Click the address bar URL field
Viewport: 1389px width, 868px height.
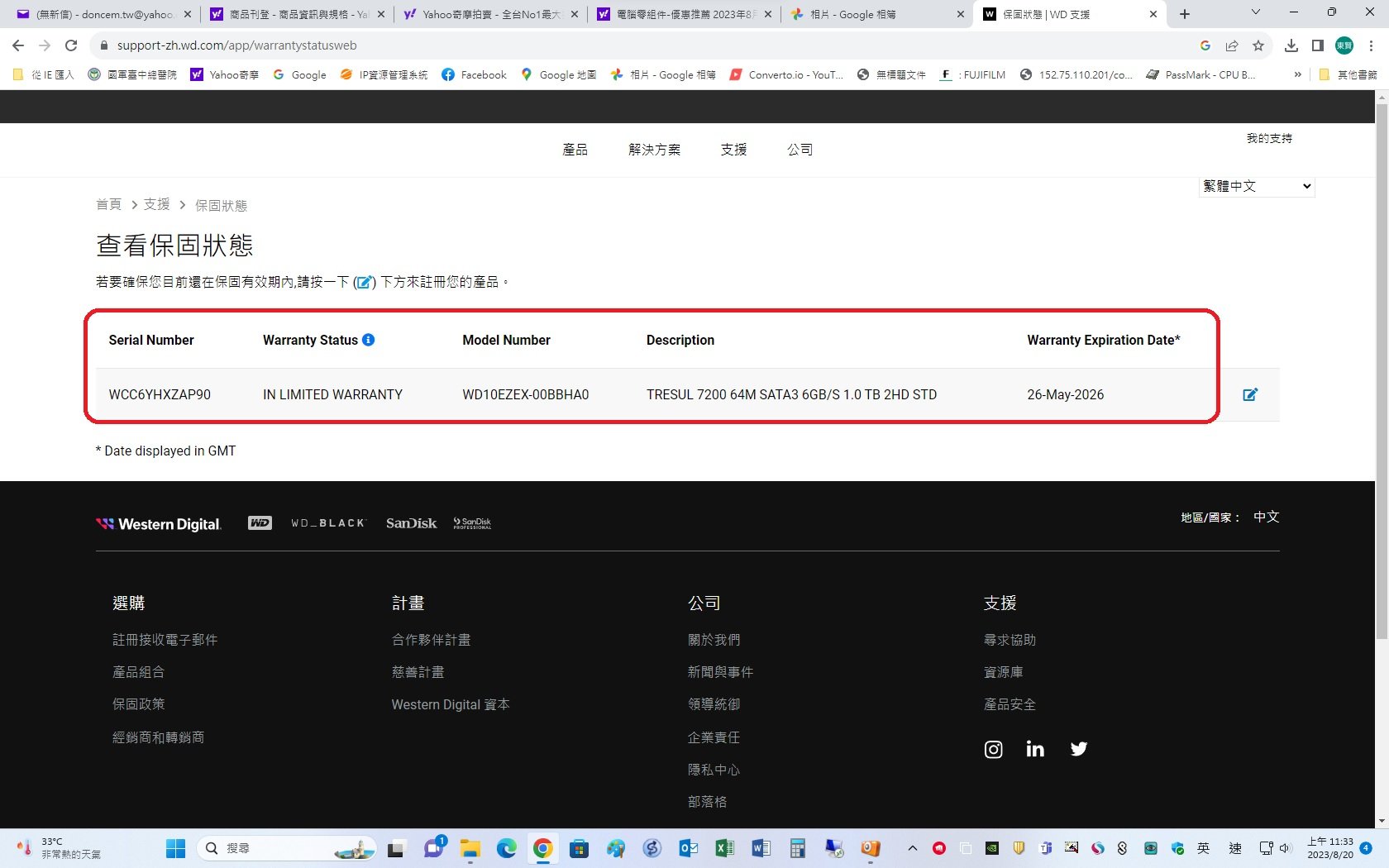[645, 45]
